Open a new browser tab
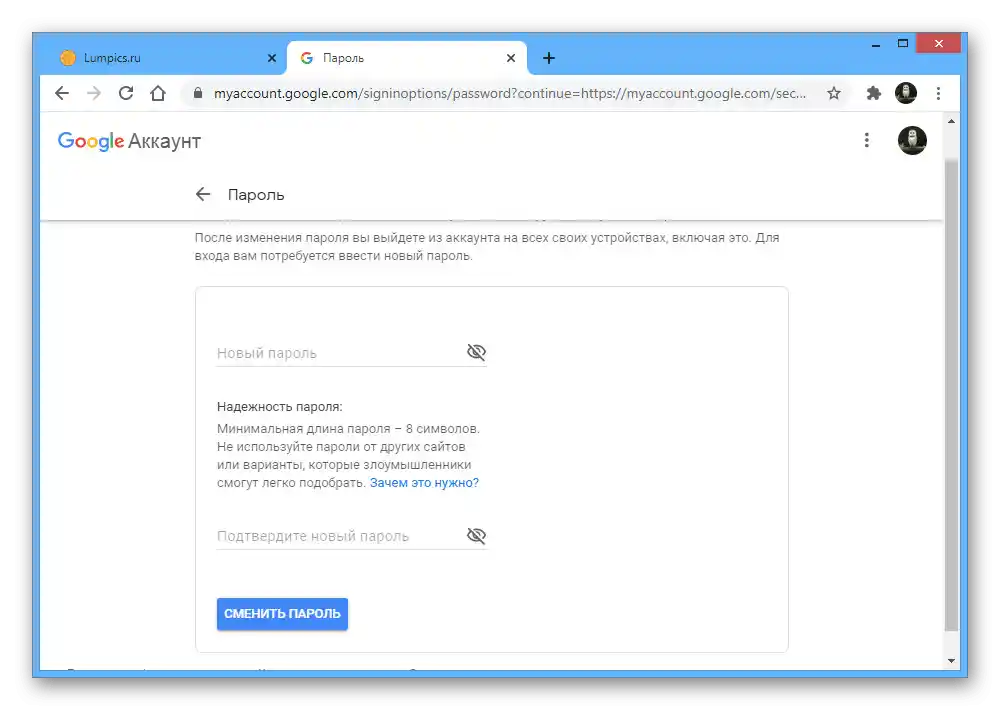 548,58
